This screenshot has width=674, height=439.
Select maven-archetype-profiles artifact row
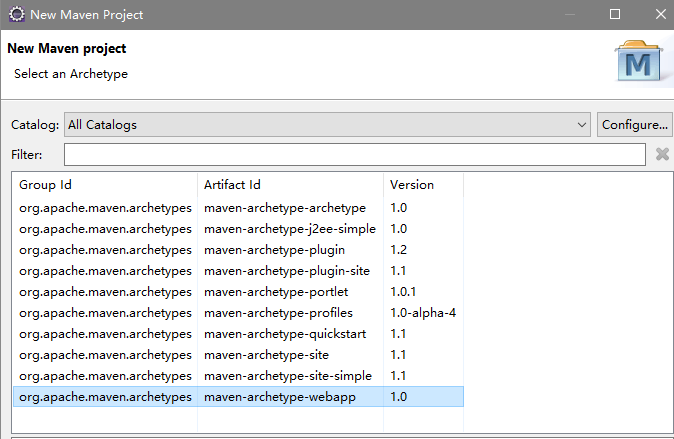pos(239,313)
